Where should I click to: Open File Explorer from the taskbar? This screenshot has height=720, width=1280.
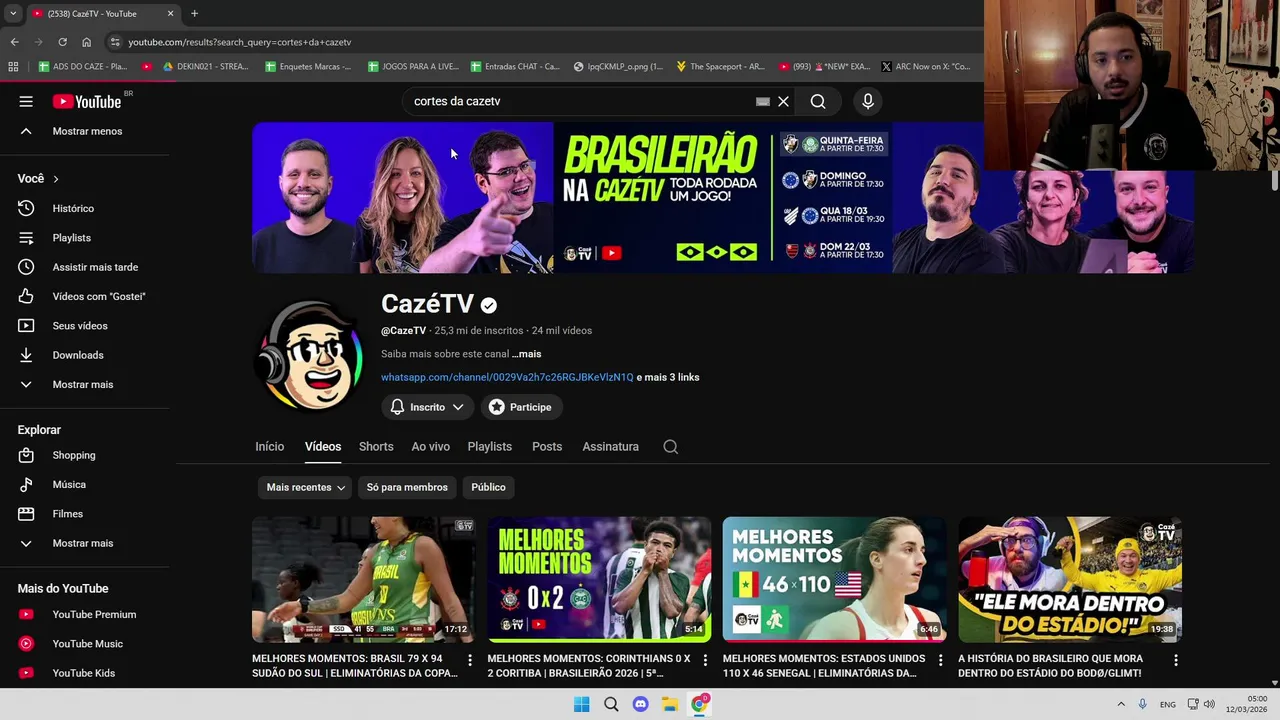(x=670, y=704)
